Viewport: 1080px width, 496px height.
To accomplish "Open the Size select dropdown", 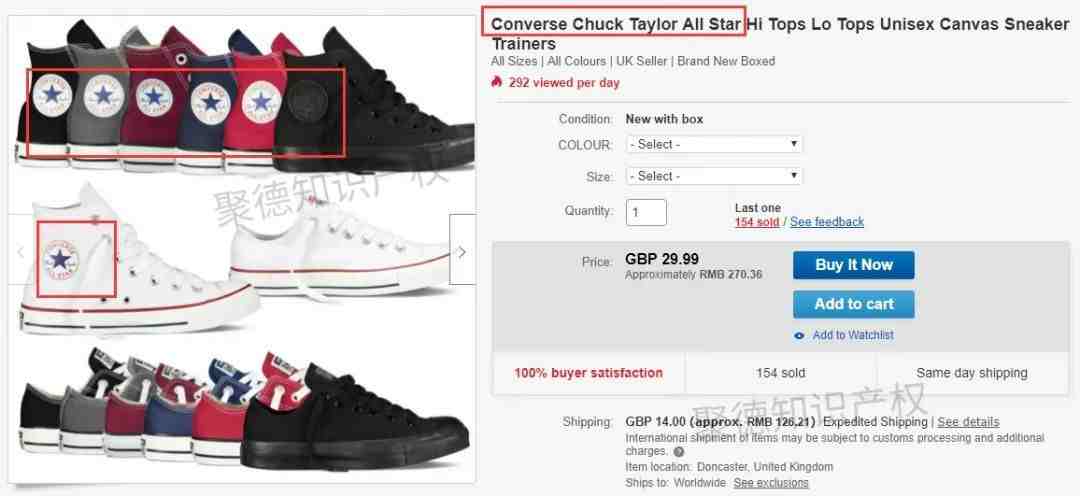I will pyautogui.click(x=714, y=176).
